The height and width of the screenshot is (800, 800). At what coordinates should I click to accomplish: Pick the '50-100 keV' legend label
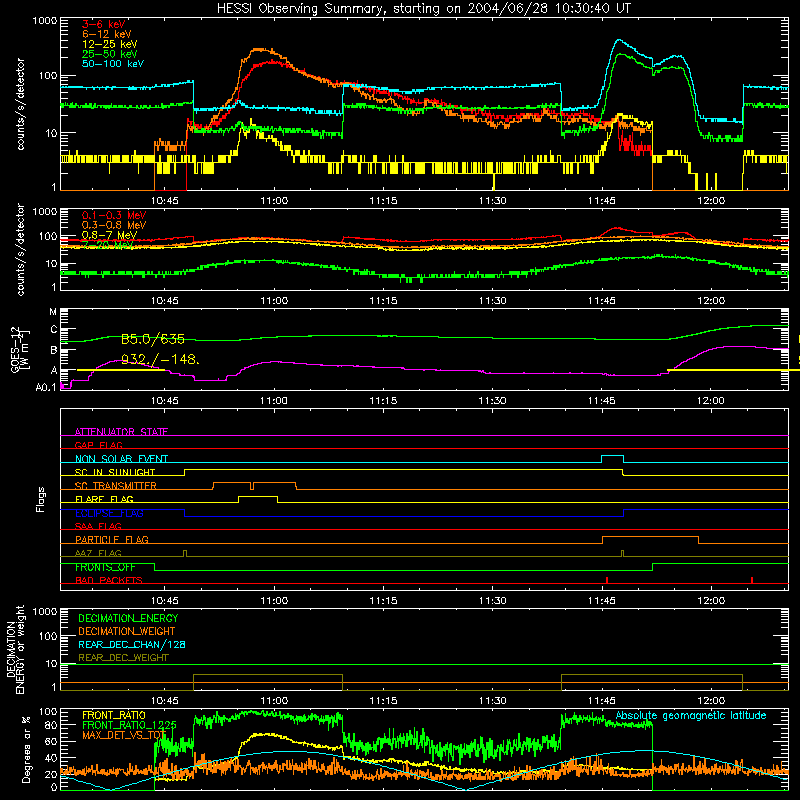point(113,64)
